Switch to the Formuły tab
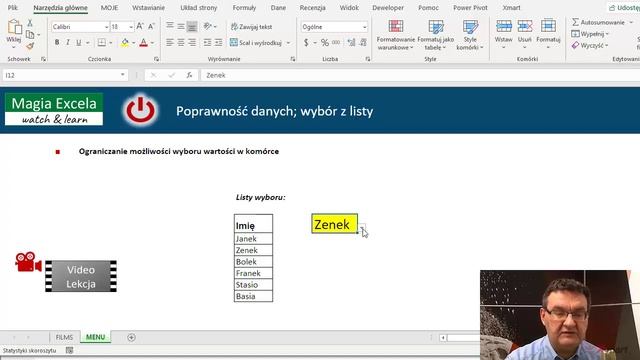 [244, 8]
